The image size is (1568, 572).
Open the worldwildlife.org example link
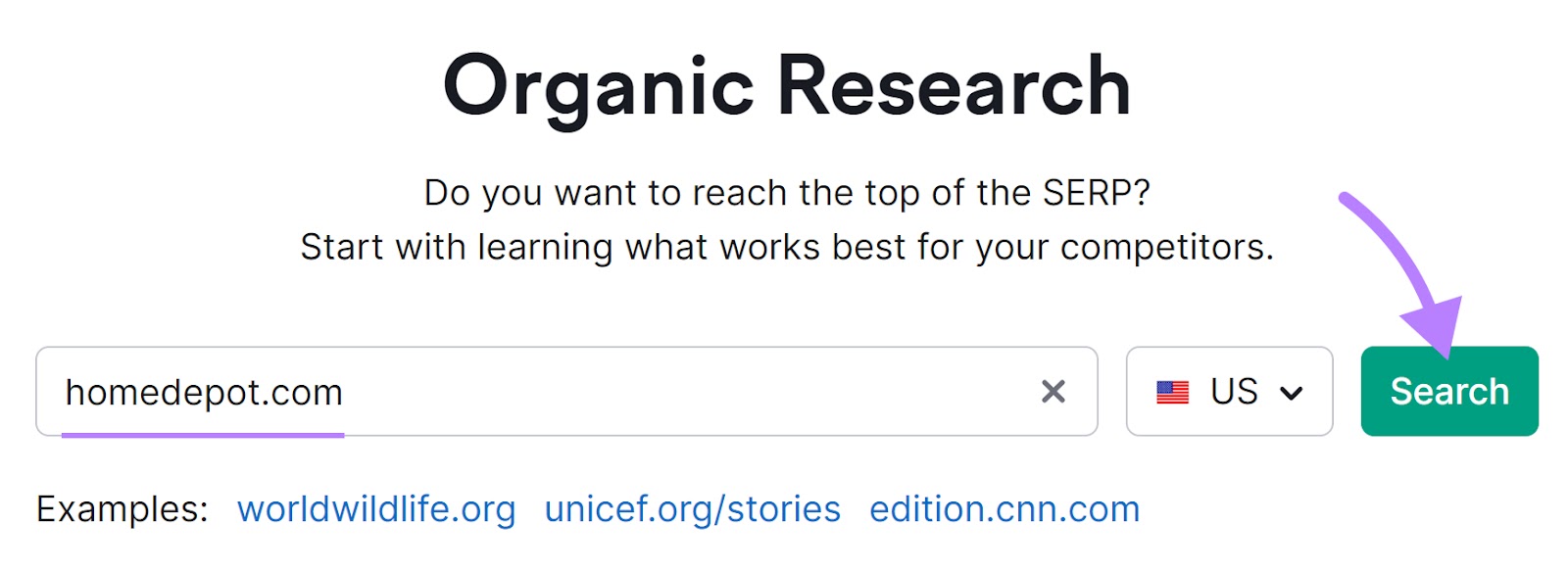click(x=378, y=508)
